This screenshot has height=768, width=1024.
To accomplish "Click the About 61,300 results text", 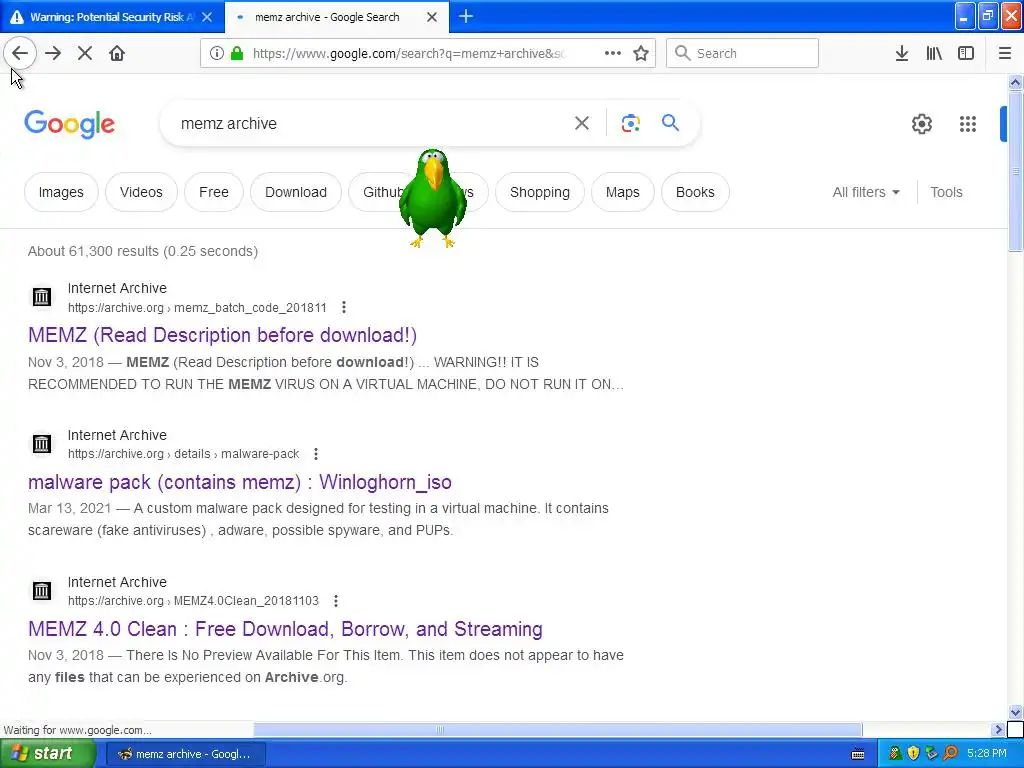I will [142, 251].
